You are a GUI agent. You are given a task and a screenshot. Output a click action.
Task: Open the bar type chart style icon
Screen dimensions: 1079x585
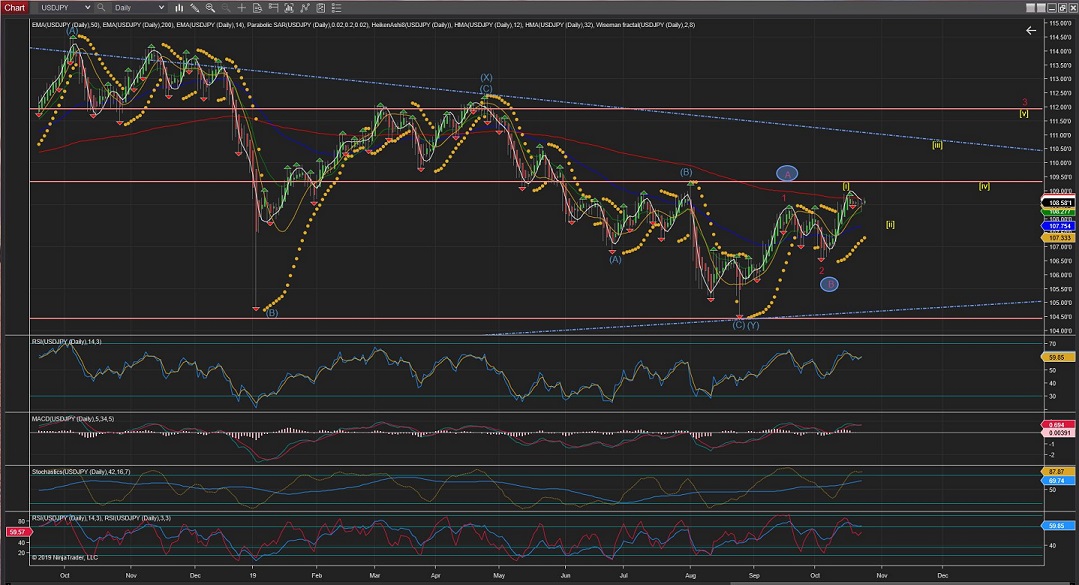pos(179,8)
